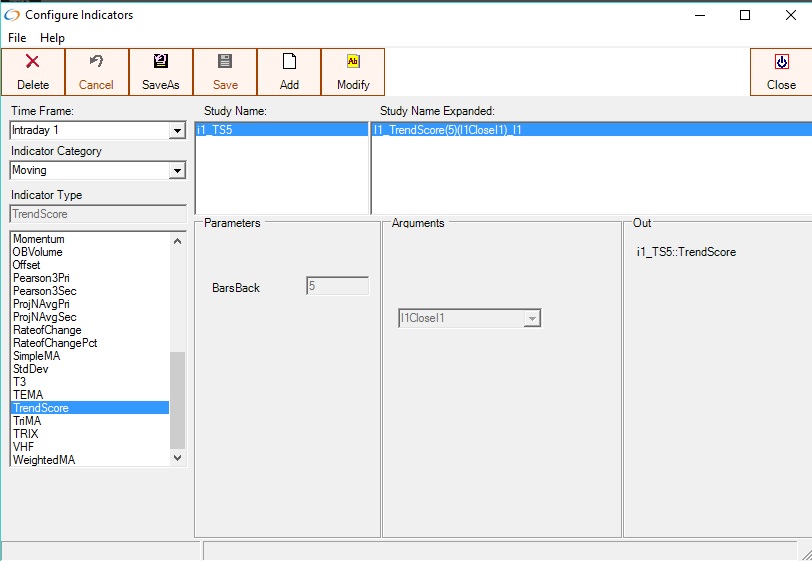The width and height of the screenshot is (812, 561).
Task: Expand the Indicator Category dropdown
Action: click(x=177, y=171)
